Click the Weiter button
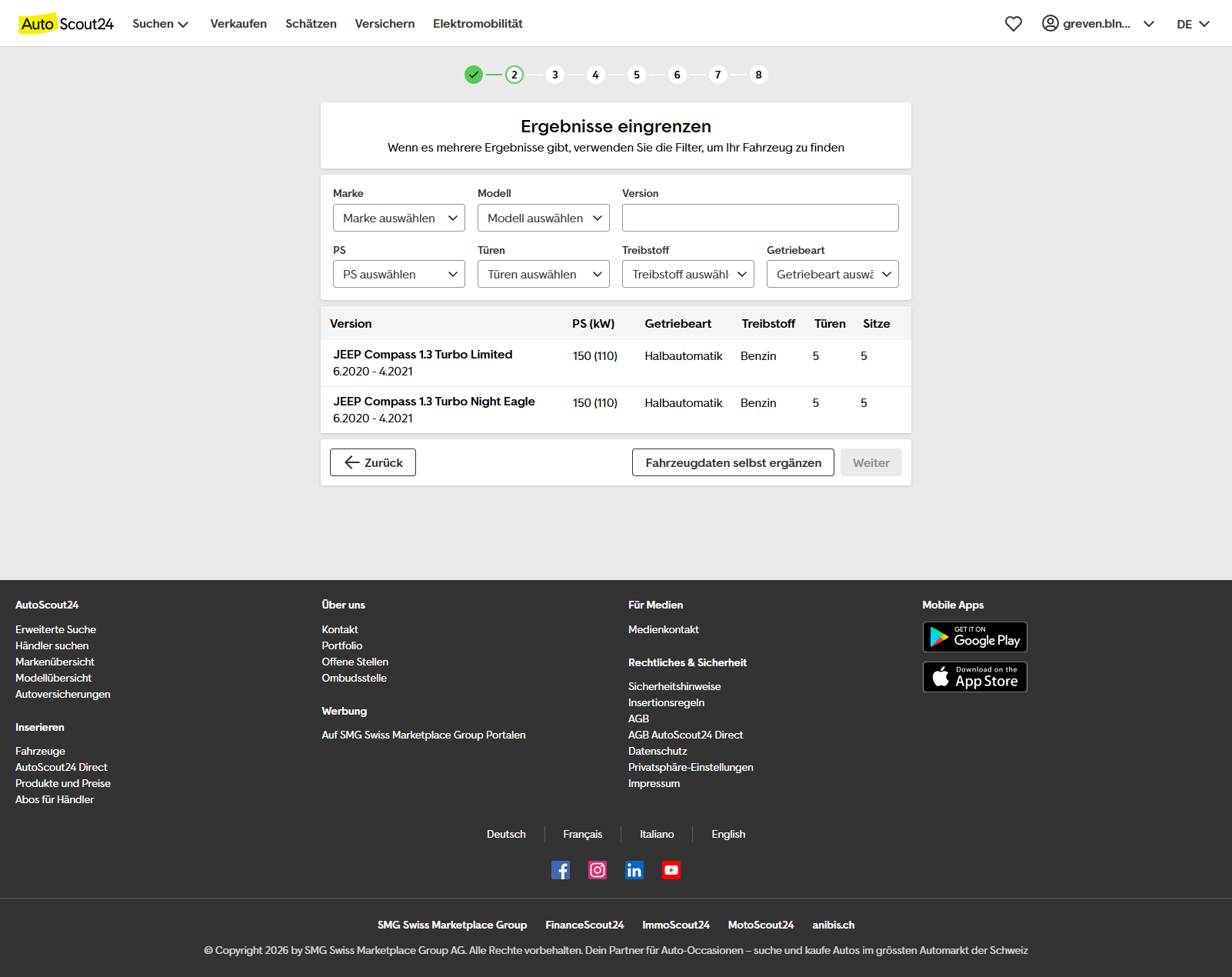Image resolution: width=1232 pixels, height=977 pixels. [x=871, y=462]
